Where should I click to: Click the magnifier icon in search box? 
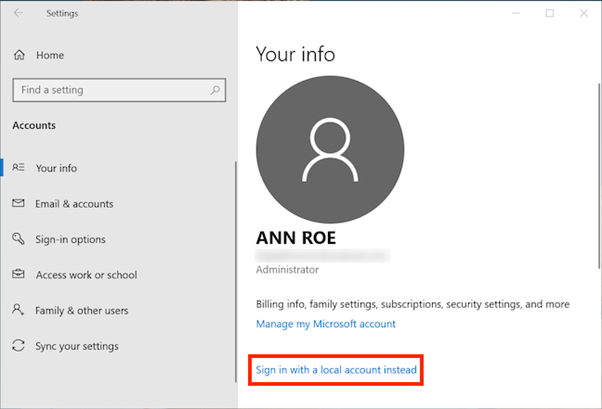pos(214,90)
